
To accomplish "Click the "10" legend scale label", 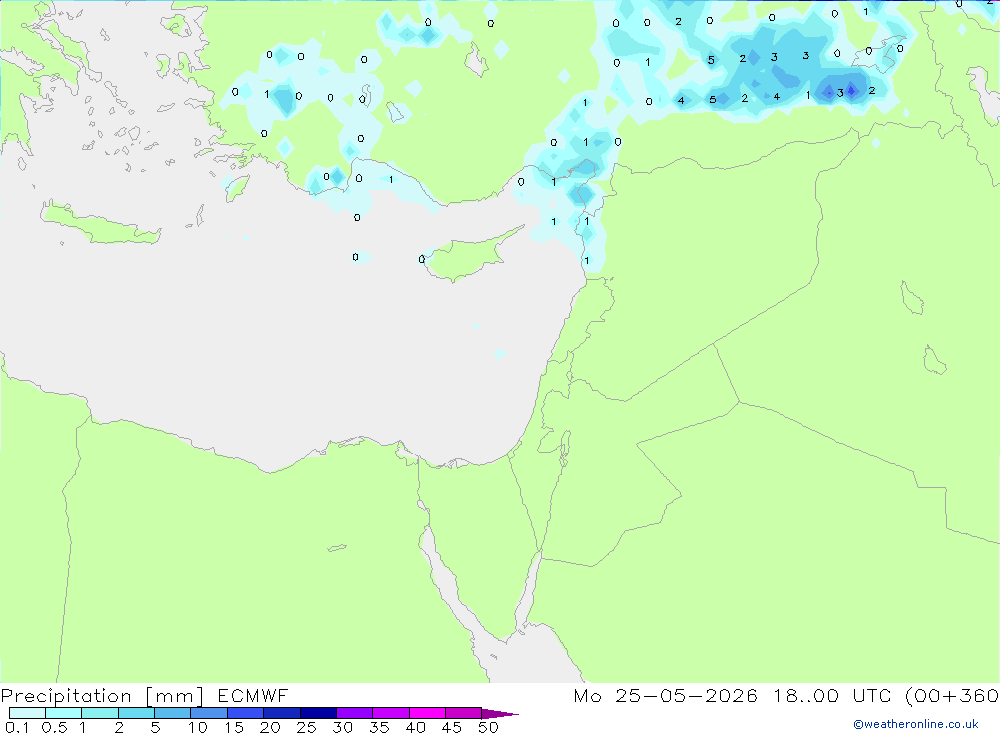I will (x=198, y=727).
